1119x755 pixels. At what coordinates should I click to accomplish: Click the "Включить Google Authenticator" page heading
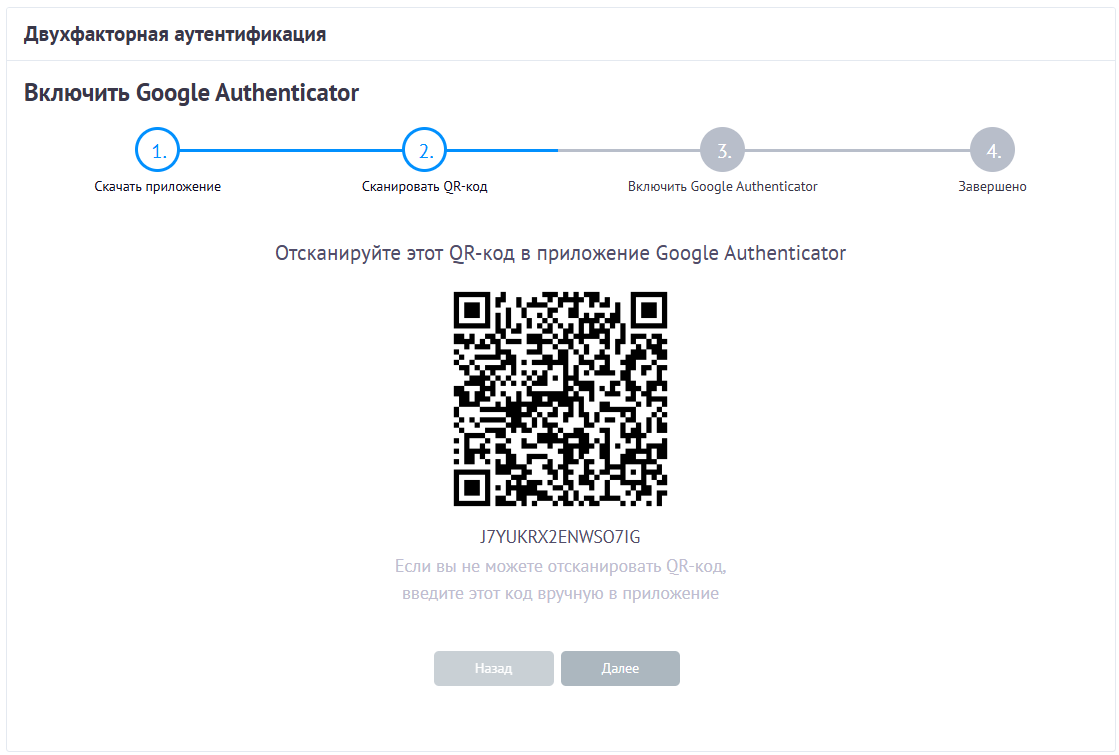[x=191, y=93]
